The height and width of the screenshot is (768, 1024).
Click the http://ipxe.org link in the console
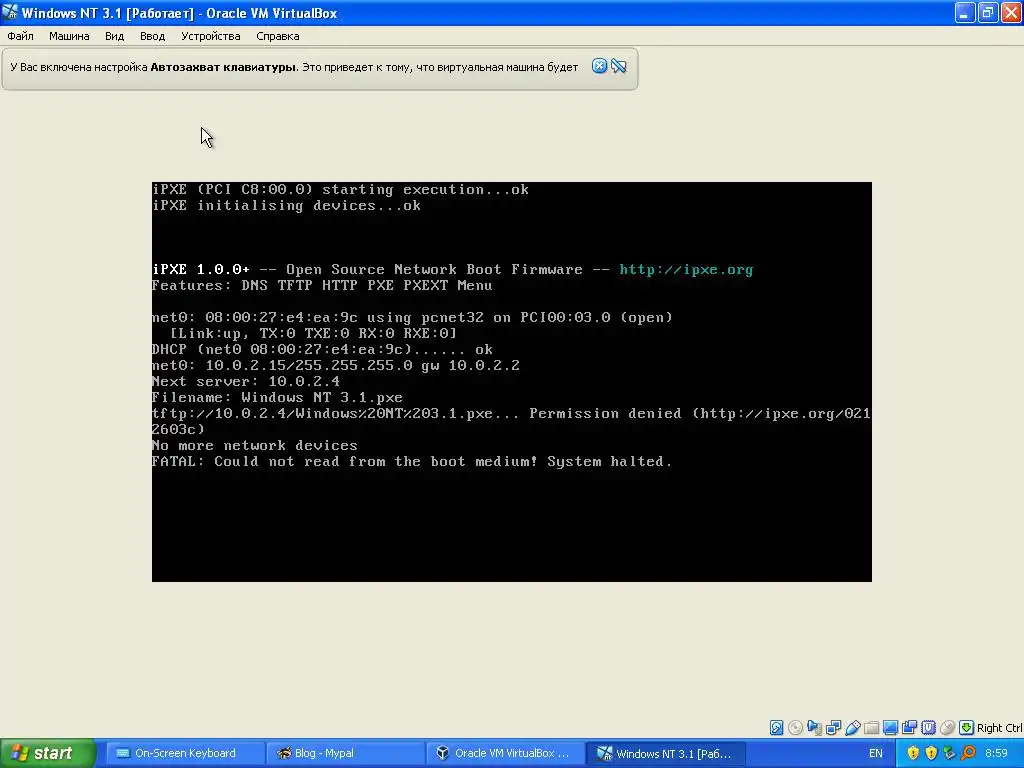tap(686, 269)
